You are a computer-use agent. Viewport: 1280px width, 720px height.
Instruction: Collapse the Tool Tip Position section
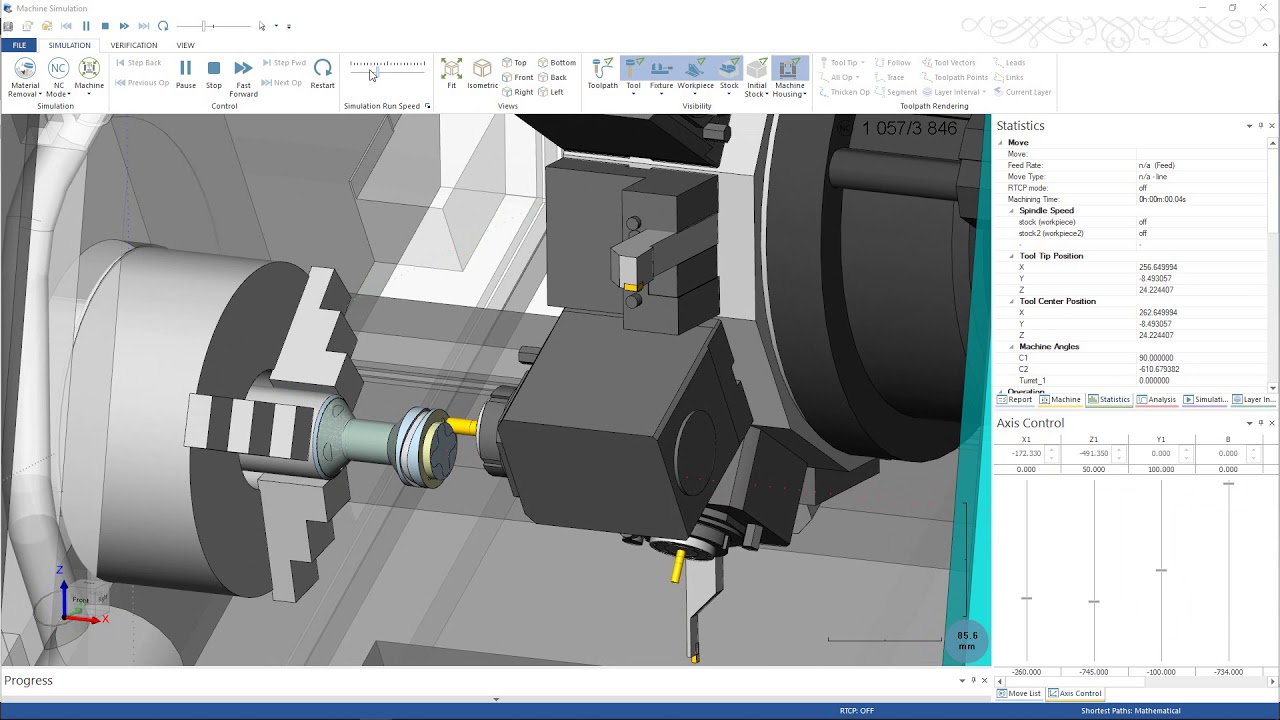[x=1011, y=256]
